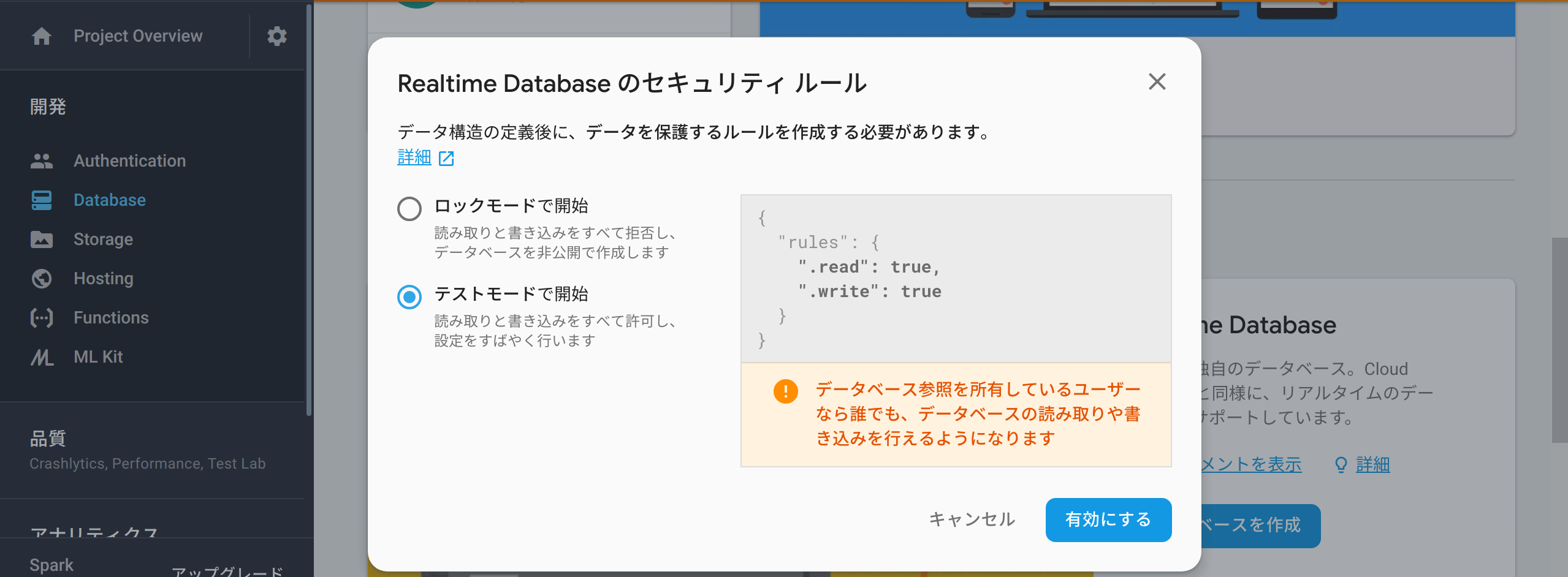The image size is (1568, 577).
Task: Go to Hosting section
Action: (x=103, y=279)
